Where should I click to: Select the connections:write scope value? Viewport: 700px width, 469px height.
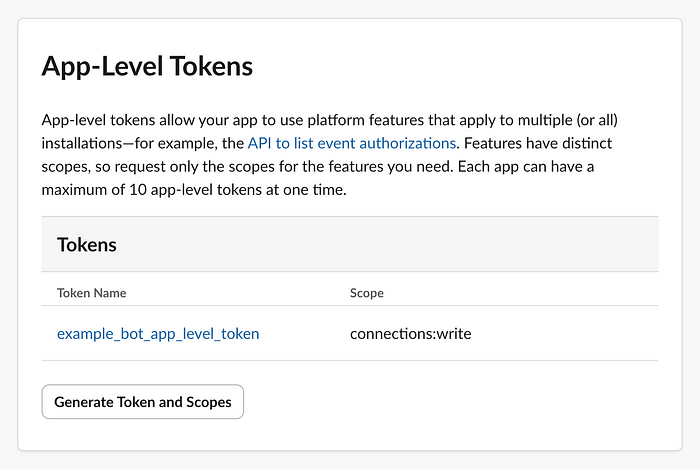tap(410, 334)
